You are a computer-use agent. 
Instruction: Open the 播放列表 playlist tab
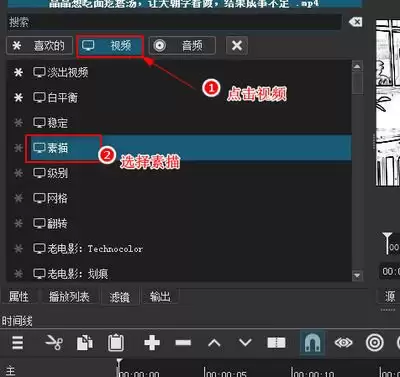tap(69, 296)
